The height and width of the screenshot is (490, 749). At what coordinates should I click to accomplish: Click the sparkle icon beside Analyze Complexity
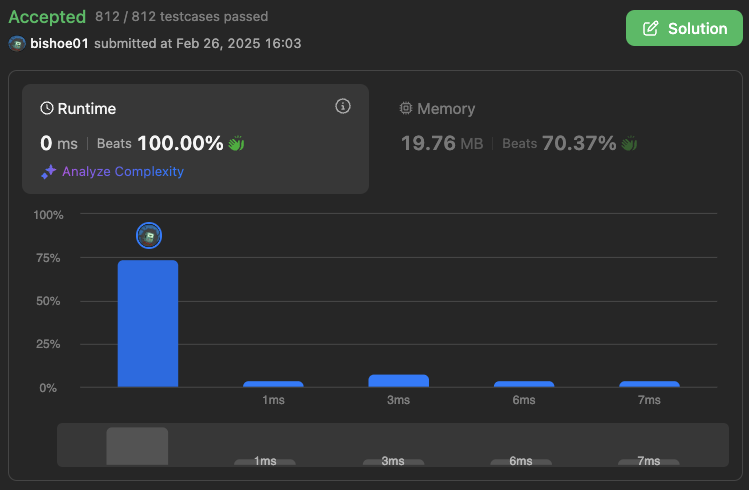tap(48, 171)
